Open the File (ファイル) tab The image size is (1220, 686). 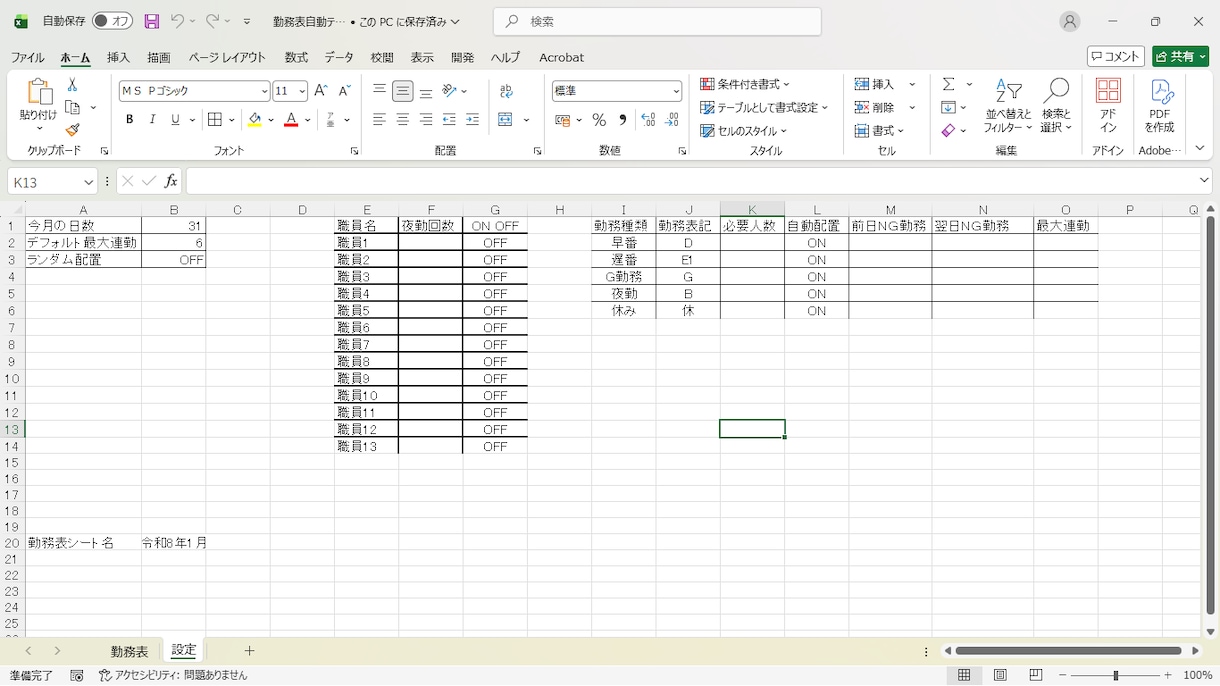tap(28, 57)
